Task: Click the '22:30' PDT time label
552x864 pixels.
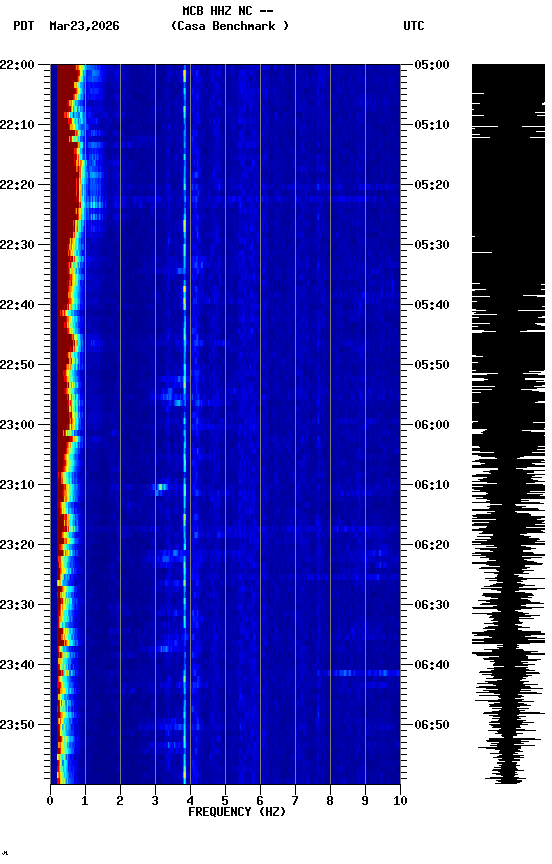Action: pos(17,245)
